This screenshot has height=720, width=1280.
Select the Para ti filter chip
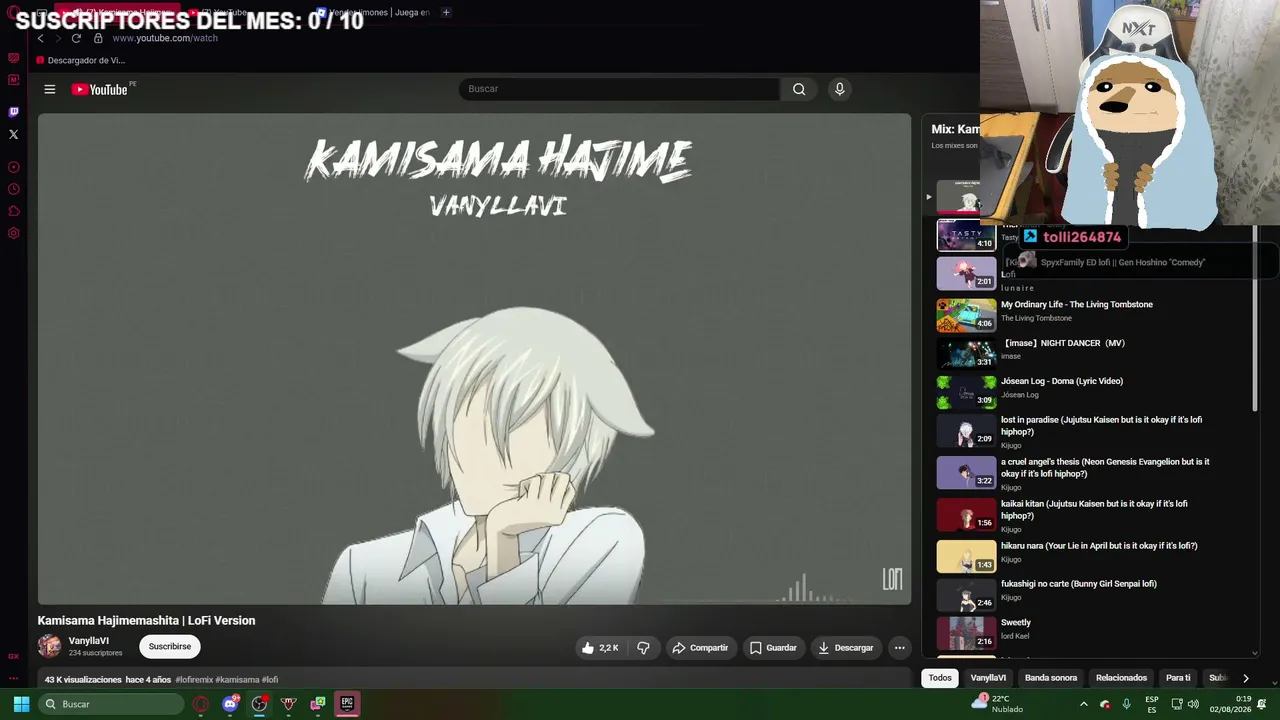1178,678
